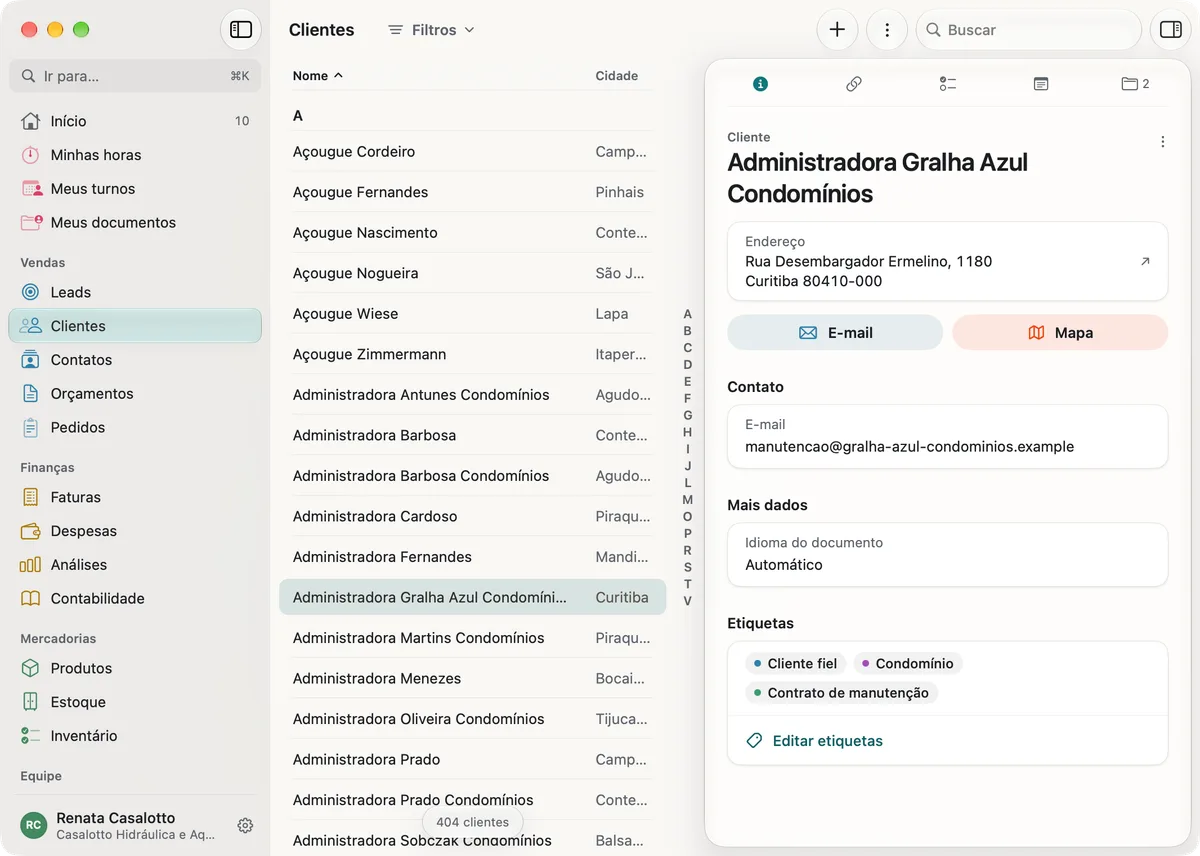Open the folder tab showing 2 files
This screenshot has width=1200, height=856.
(x=1135, y=84)
